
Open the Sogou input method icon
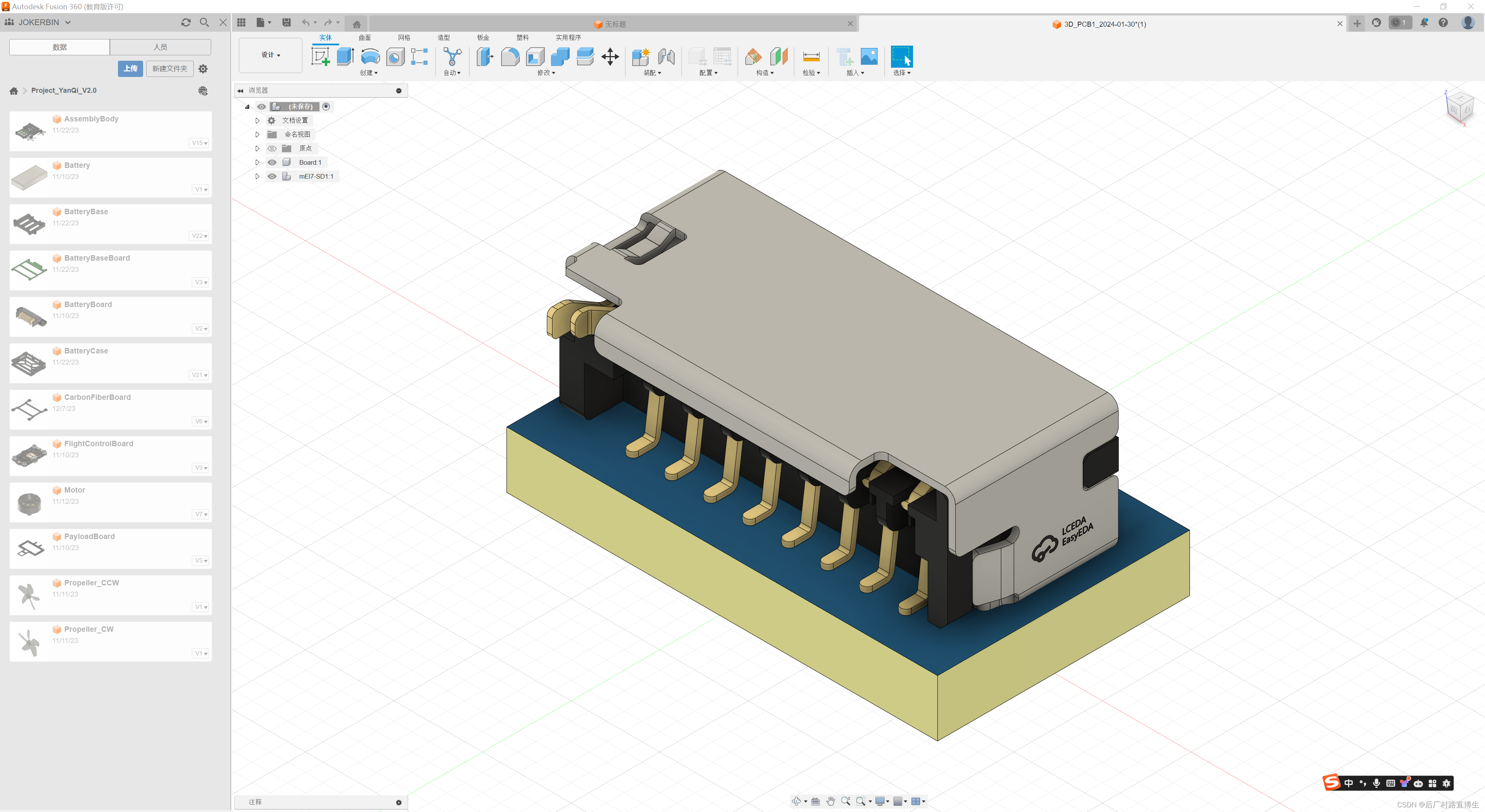(1331, 783)
